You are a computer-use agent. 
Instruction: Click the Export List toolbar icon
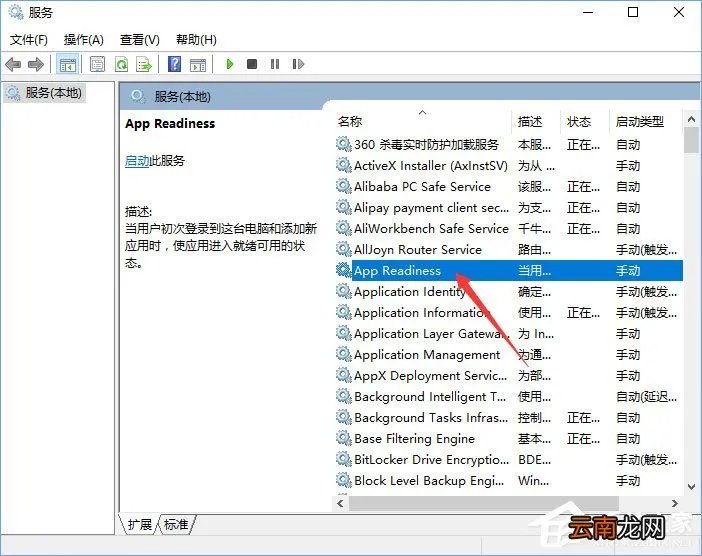[x=144, y=64]
